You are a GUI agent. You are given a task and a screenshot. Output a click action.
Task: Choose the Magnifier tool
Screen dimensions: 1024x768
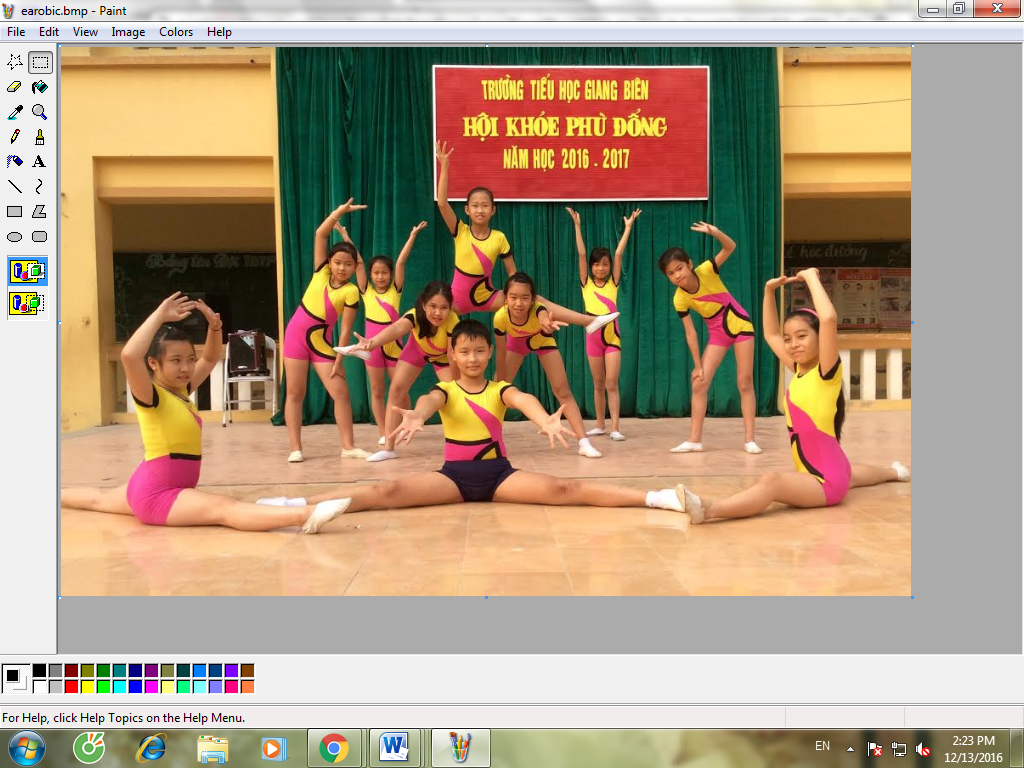tap(40, 112)
